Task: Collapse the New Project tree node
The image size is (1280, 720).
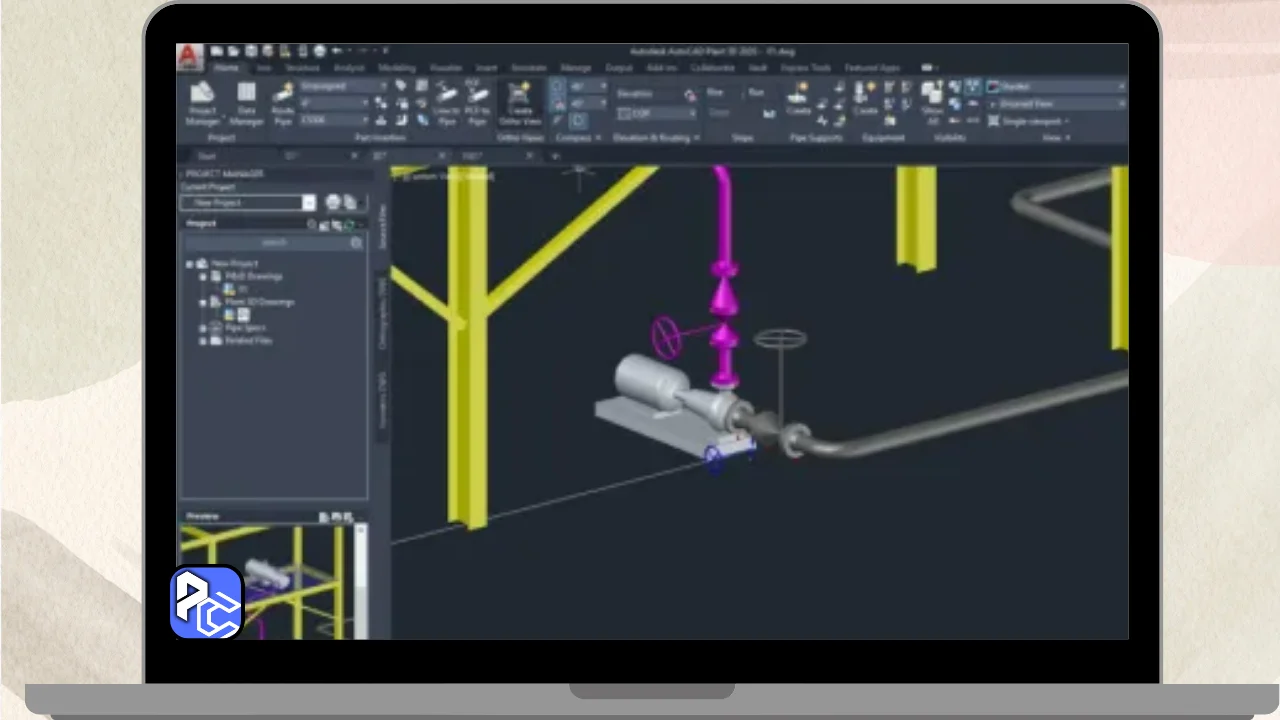Action: 190,264
